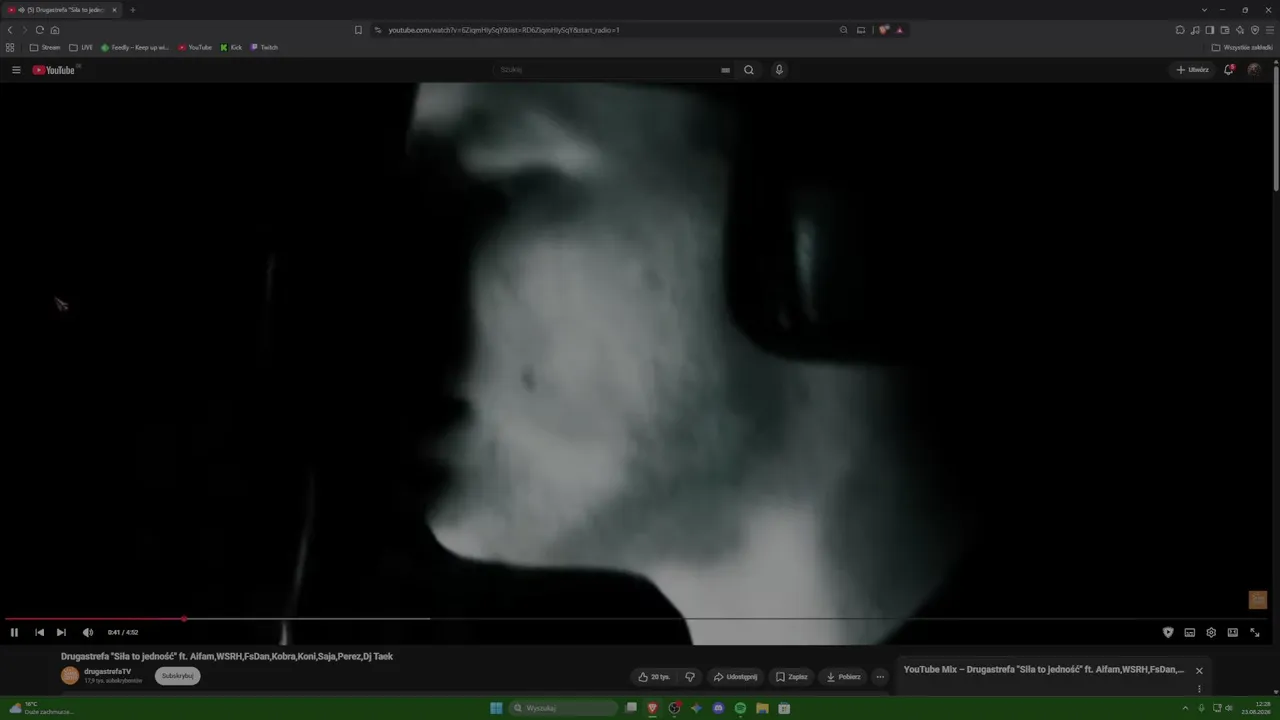
Task: Download the video with Pobierz button
Action: 843,677
